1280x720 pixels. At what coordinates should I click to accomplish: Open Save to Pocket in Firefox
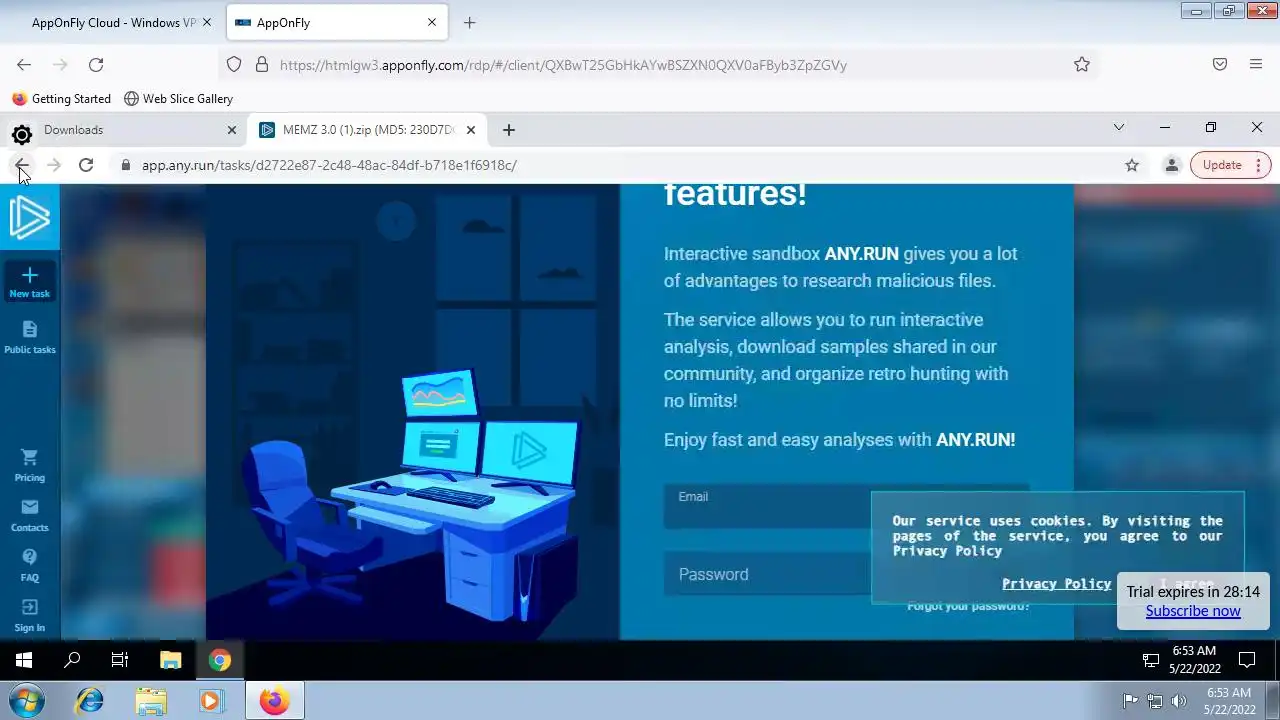click(1220, 64)
